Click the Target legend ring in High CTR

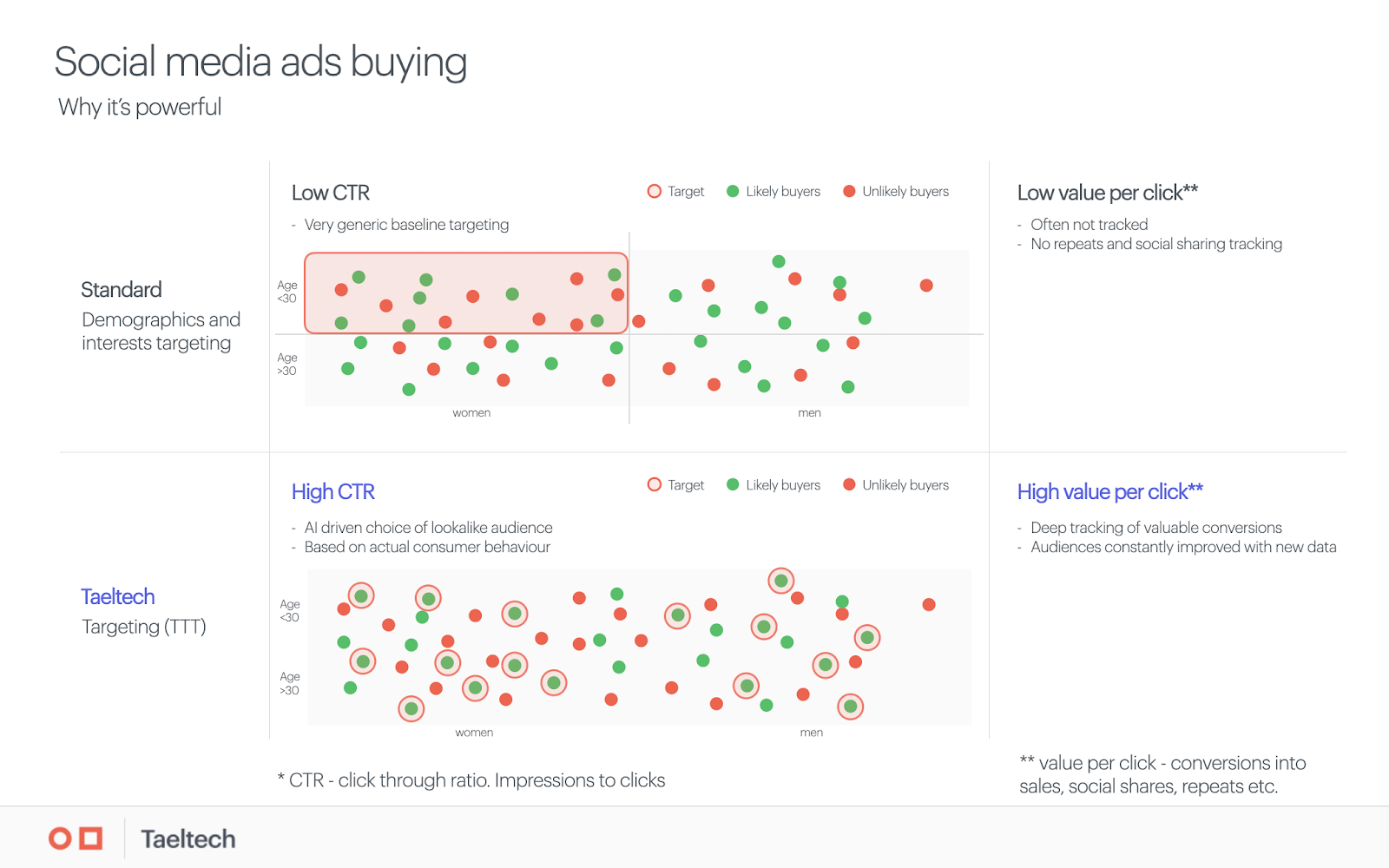[655, 484]
